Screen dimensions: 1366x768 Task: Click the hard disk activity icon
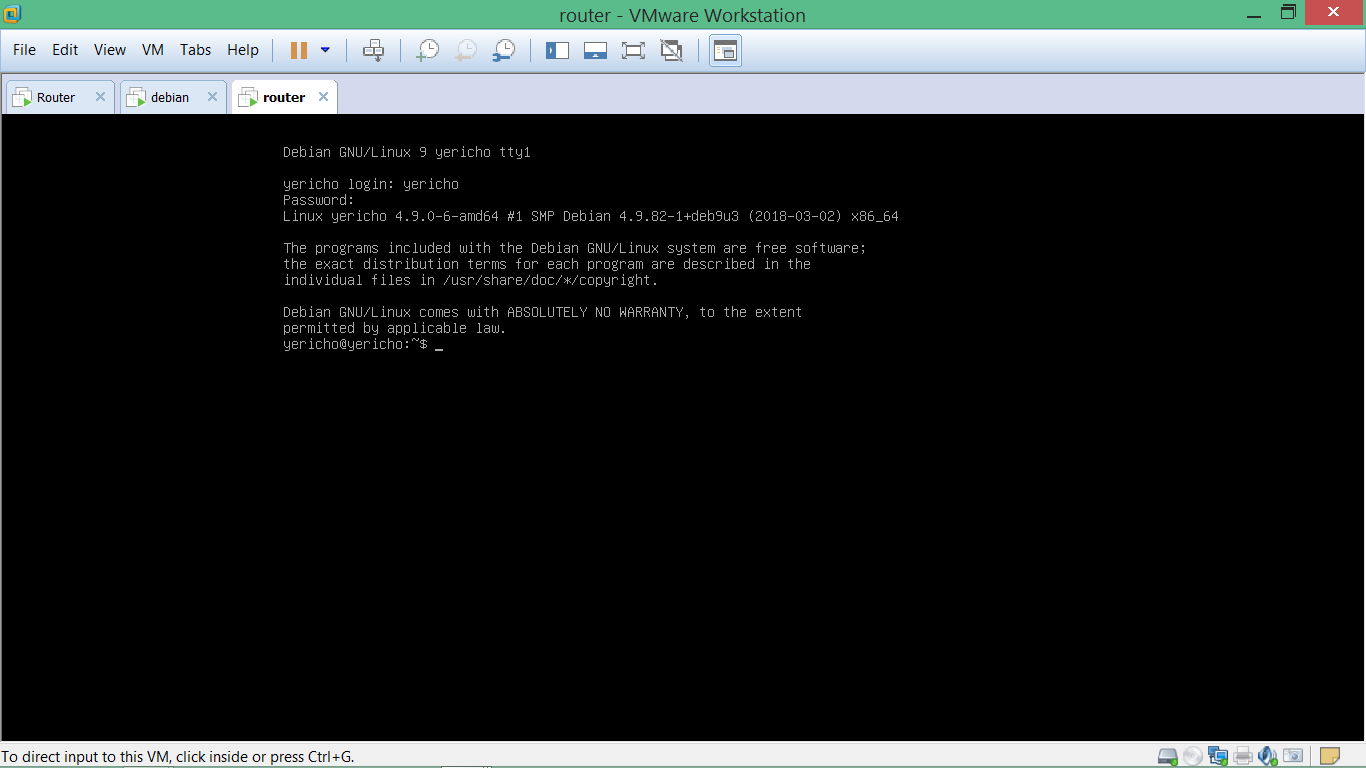pyautogui.click(x=1167, y=756)
